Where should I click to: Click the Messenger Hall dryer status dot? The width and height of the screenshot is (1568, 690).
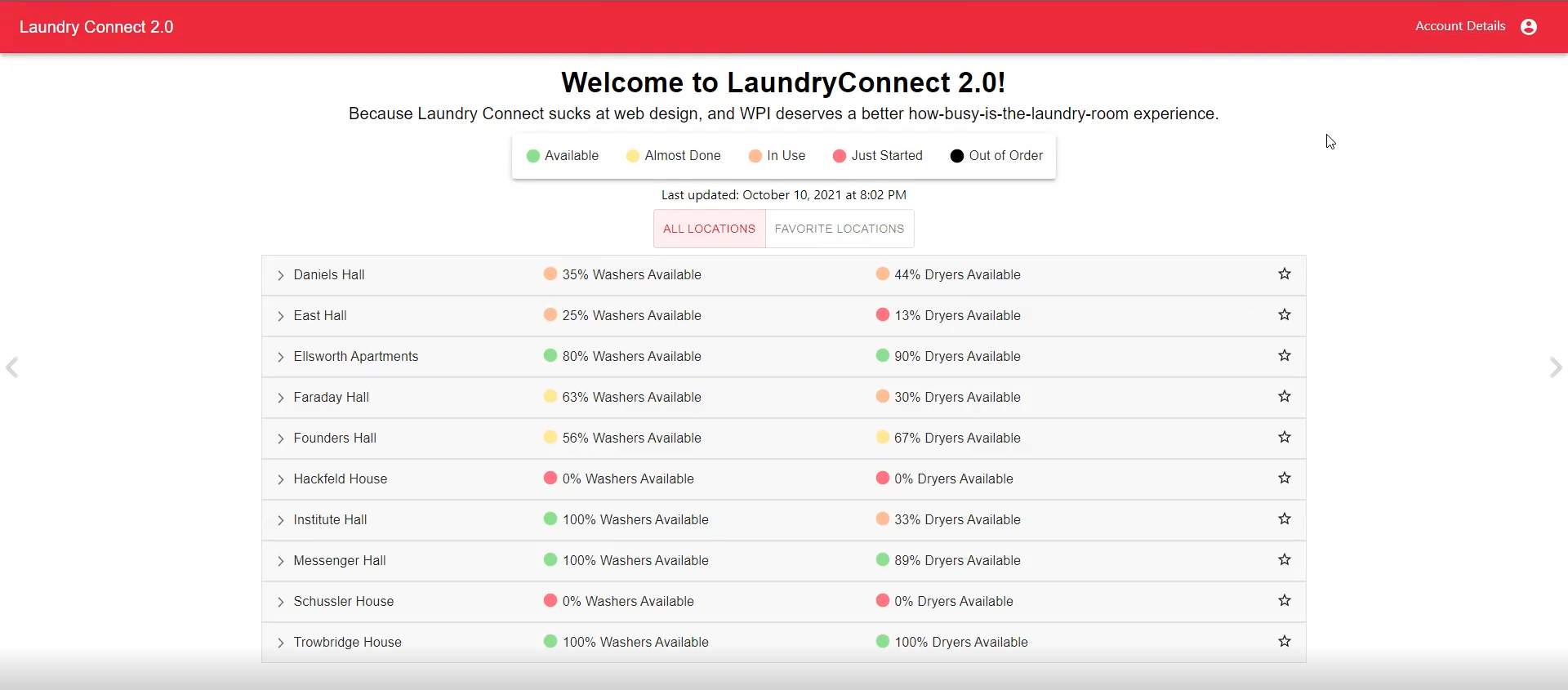883,559
